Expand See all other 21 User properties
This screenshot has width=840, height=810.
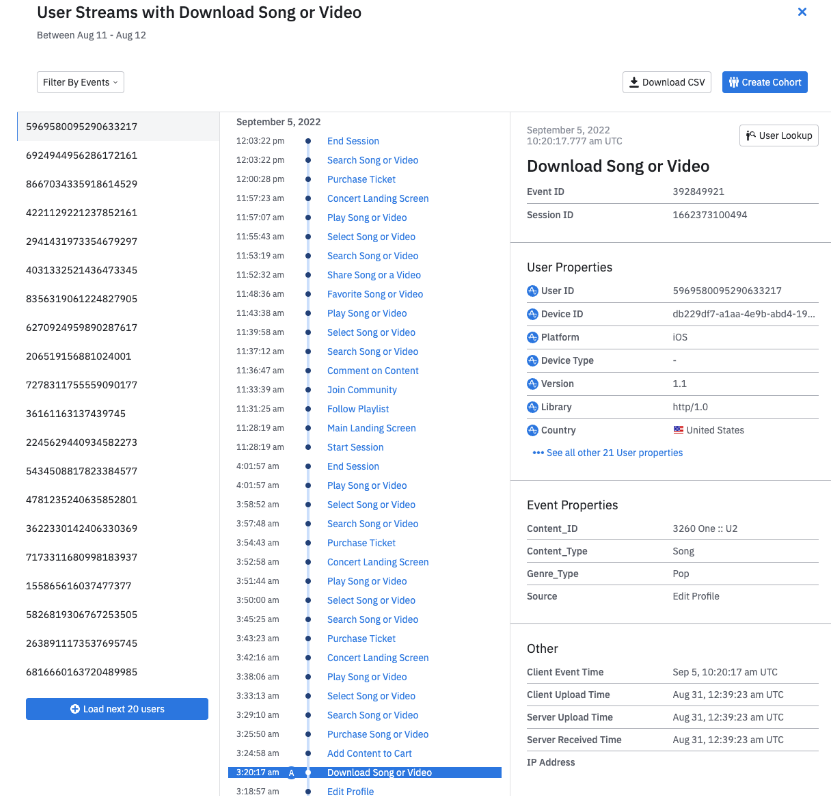tap(608, 453)
